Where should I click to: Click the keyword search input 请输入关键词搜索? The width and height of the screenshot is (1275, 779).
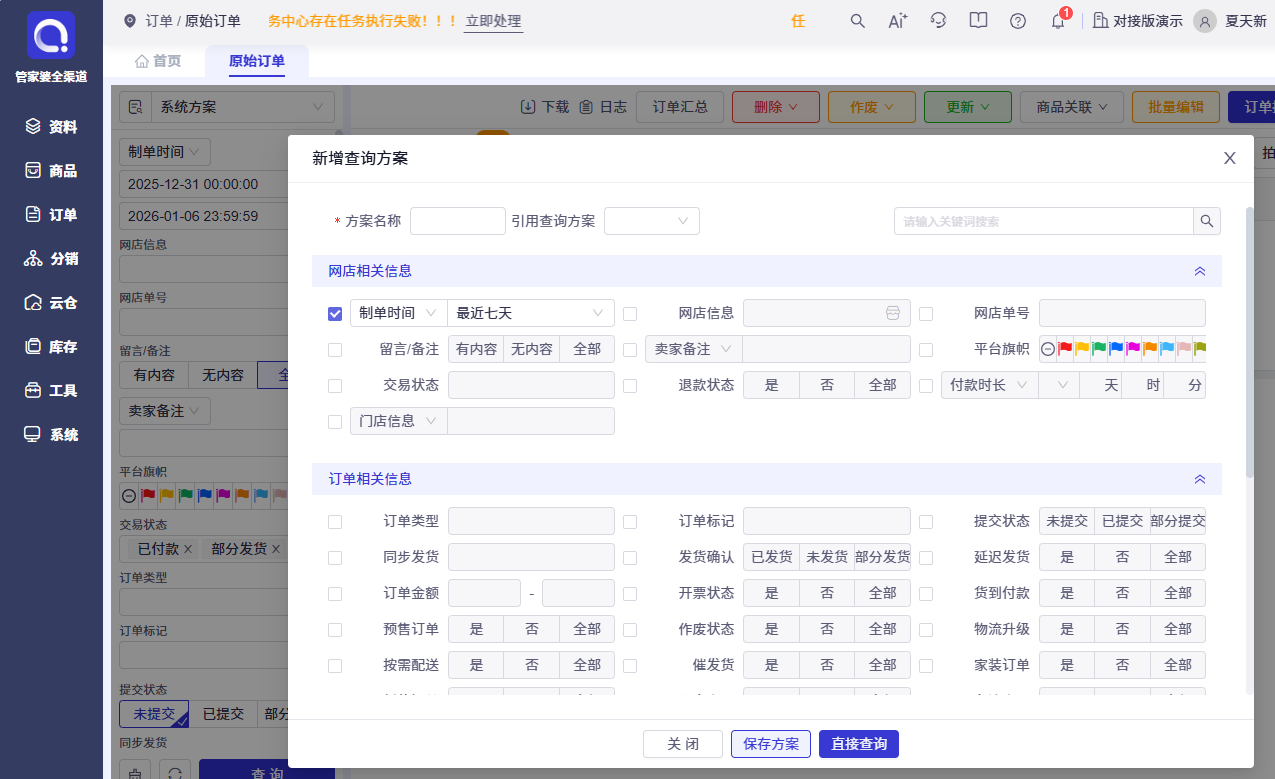point(1044,221)
